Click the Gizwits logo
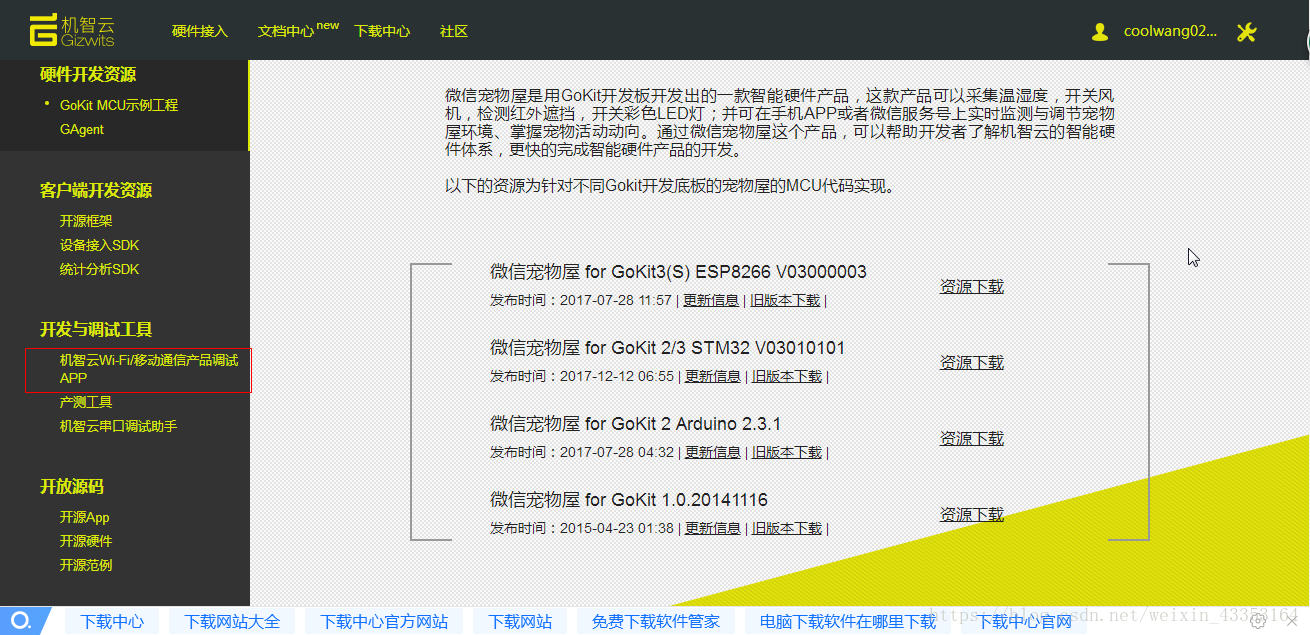Viewport: 1310px width, 635px height. (72, 31)
